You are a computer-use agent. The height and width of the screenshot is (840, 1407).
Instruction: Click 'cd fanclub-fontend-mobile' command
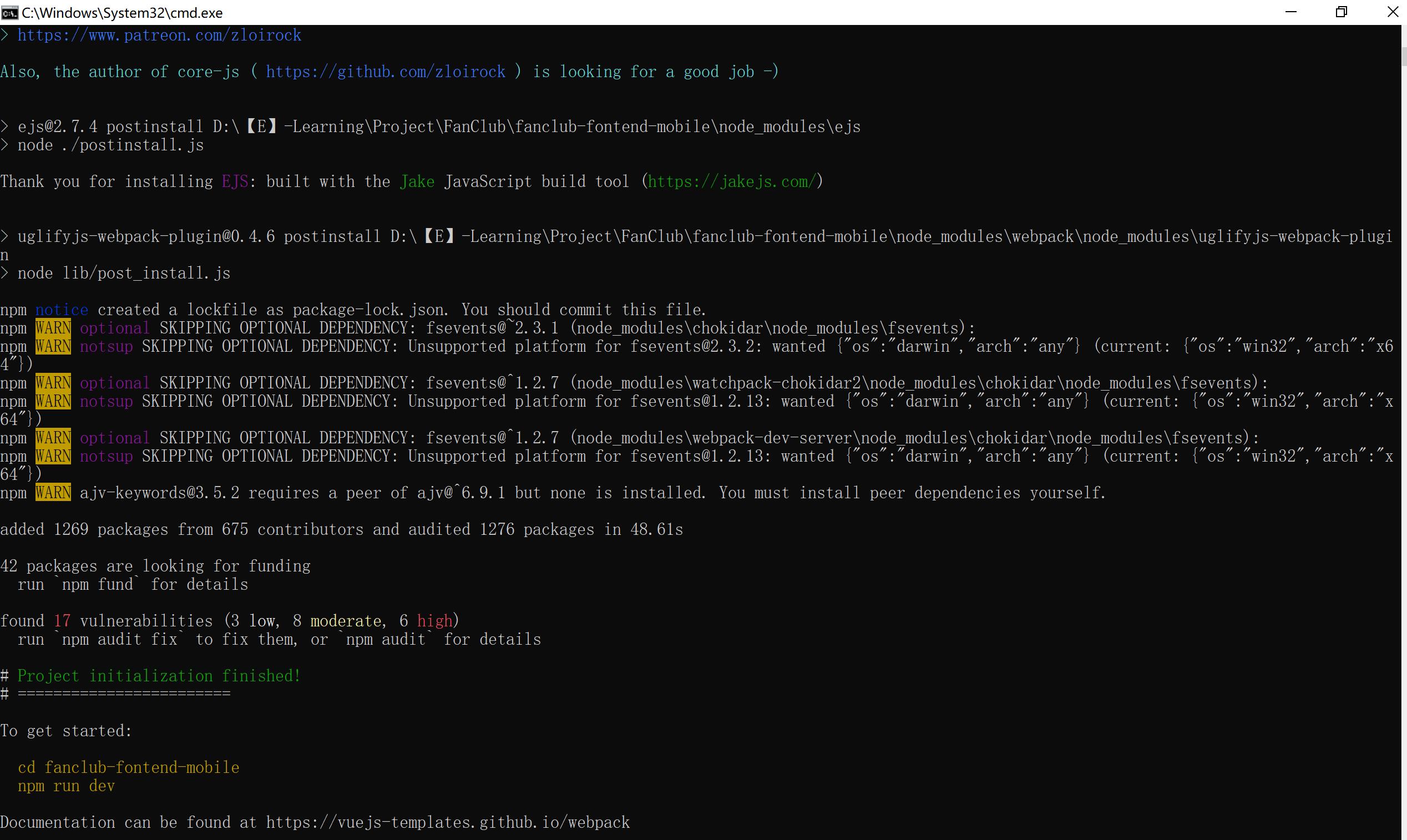(x=129, y=767)
